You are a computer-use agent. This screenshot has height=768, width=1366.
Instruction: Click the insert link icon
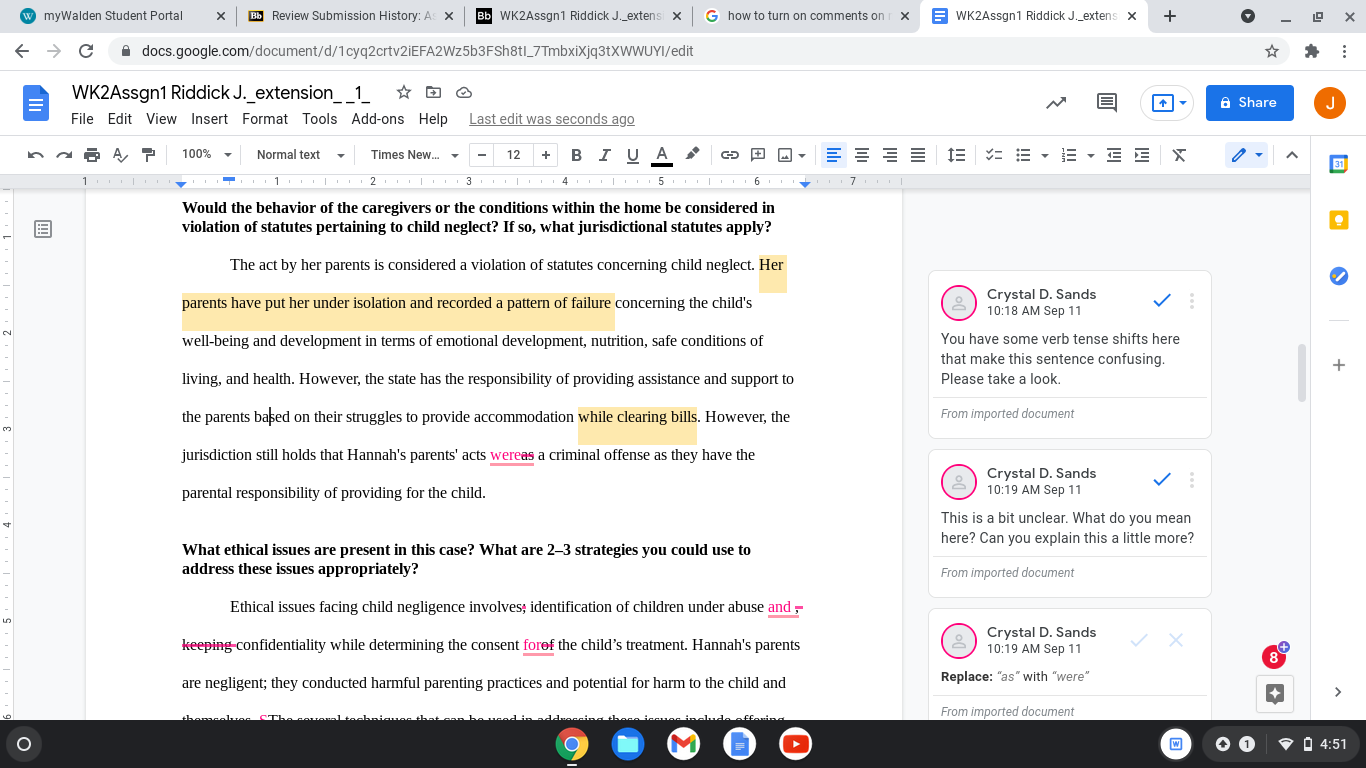point(730,155)
